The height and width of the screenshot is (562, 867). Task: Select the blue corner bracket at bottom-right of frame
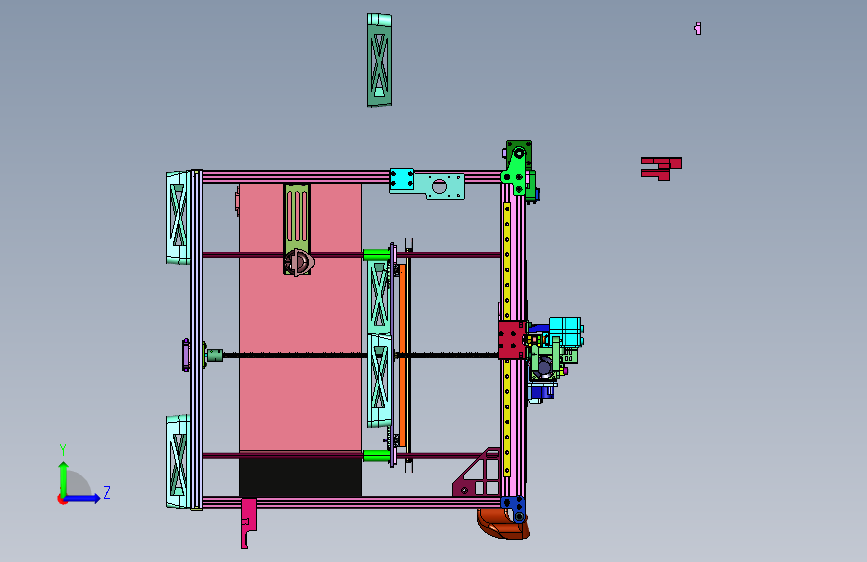pyautogui.click(x=513, y=508)
